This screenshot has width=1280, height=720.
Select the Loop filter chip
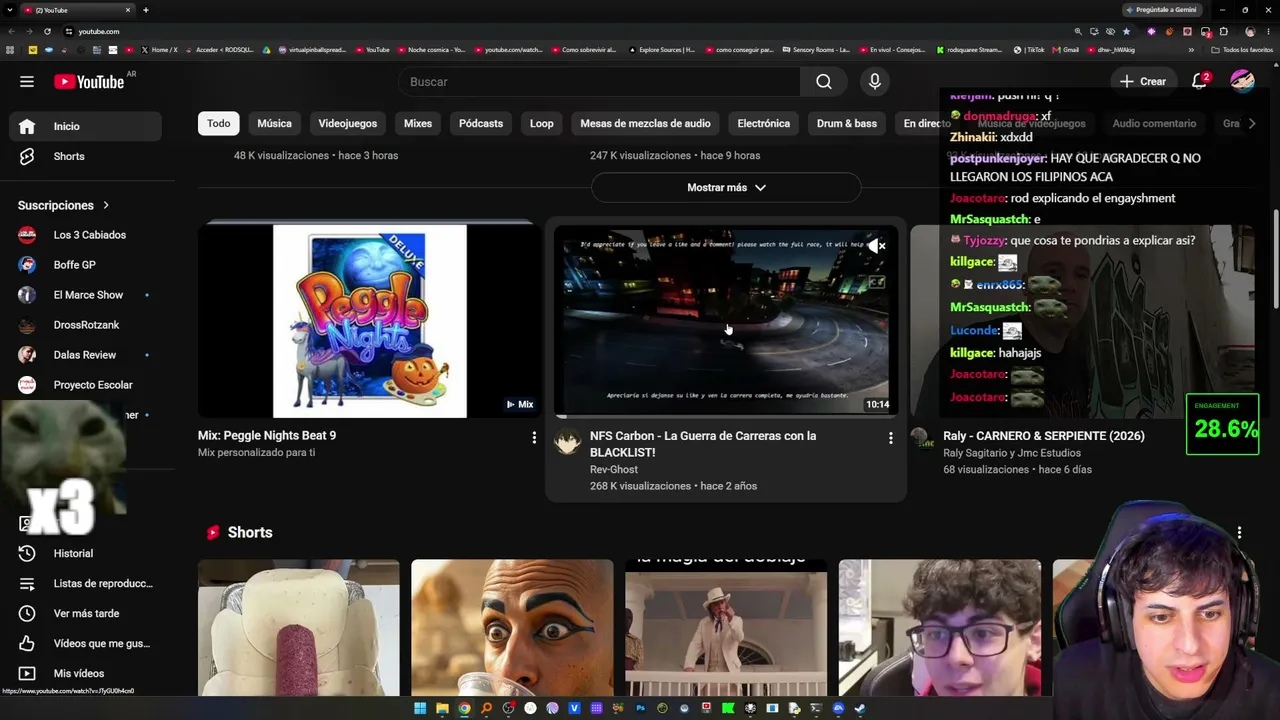point(542,123)
